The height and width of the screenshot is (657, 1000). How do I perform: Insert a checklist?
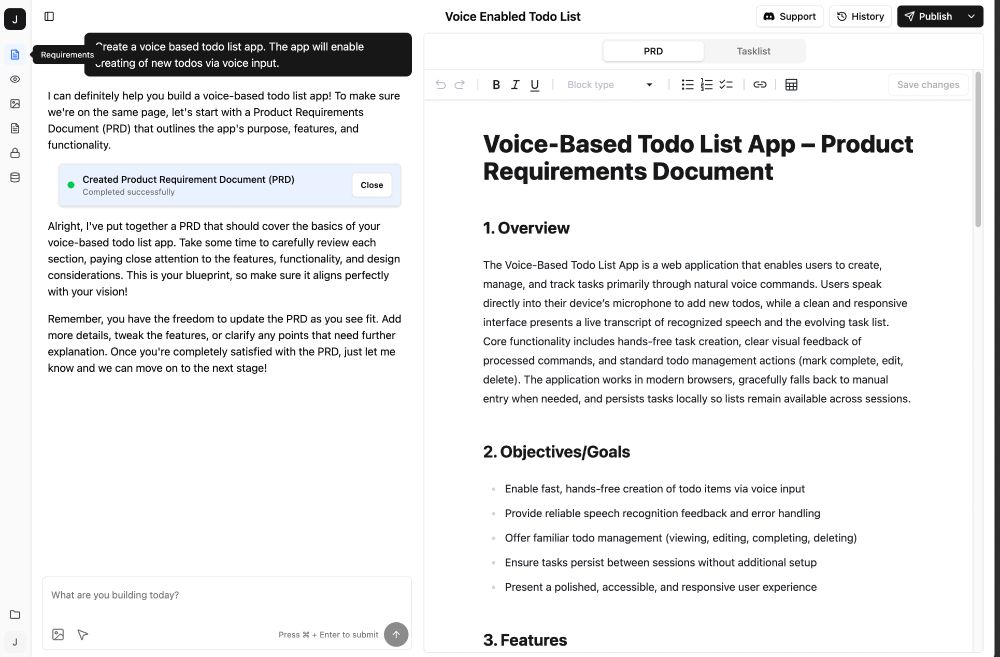[726, 84]
